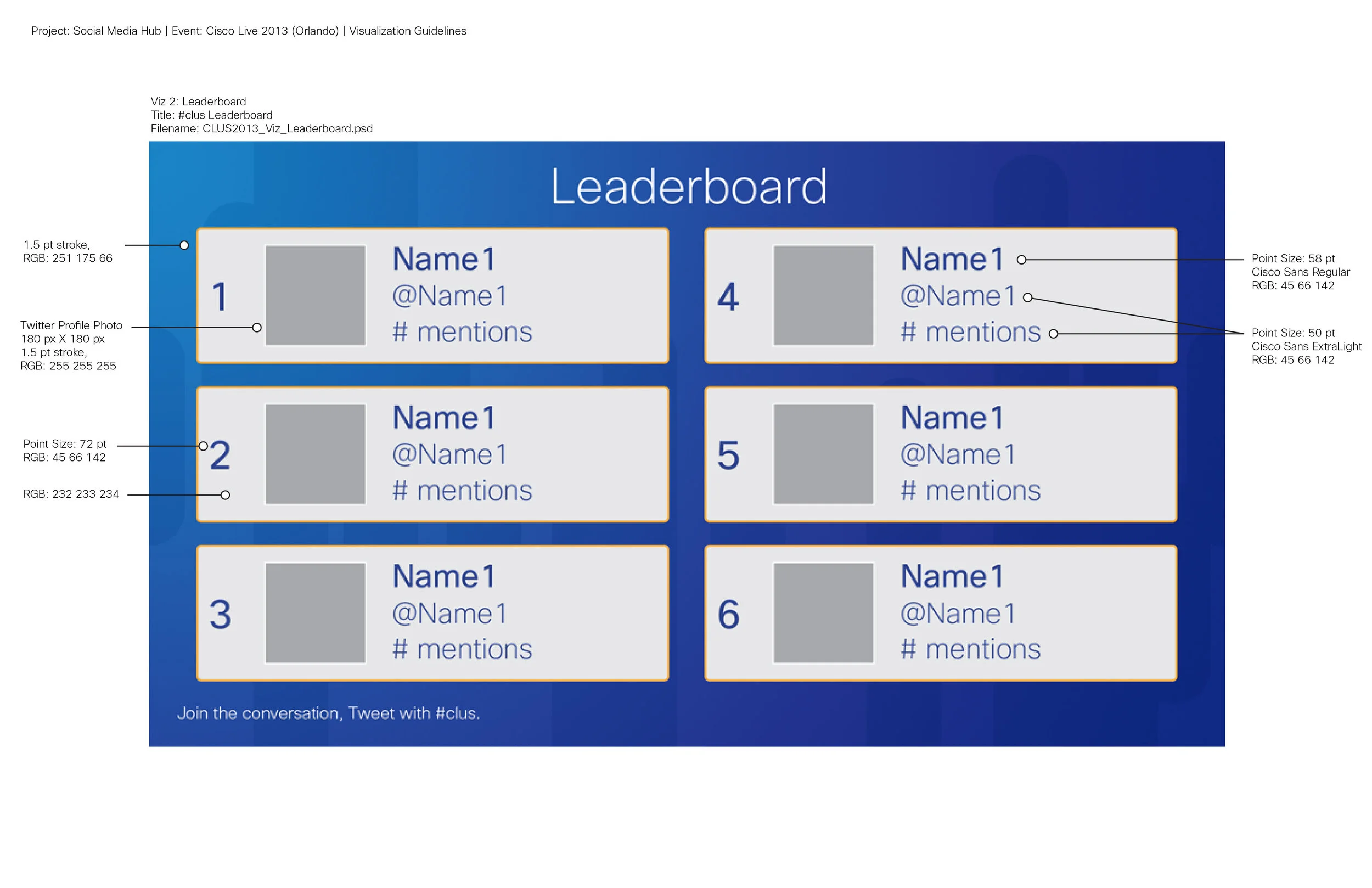Click the callout dot near the Point Size 72 pt note

205,446
